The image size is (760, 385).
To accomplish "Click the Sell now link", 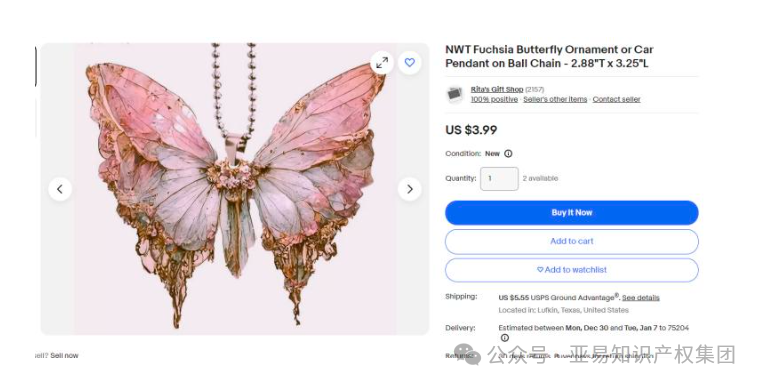I will 64,355.
